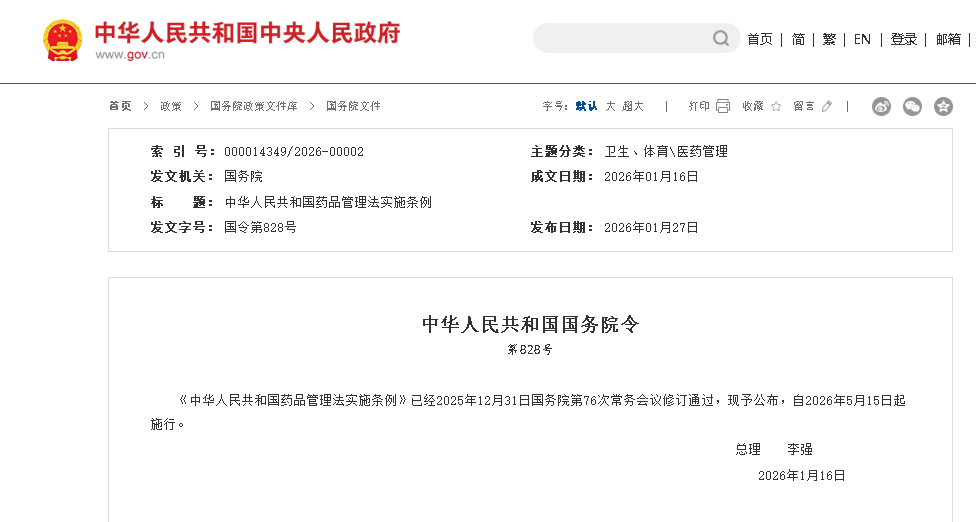
Task: Click the national emblem logo
Action: (62, 40)
